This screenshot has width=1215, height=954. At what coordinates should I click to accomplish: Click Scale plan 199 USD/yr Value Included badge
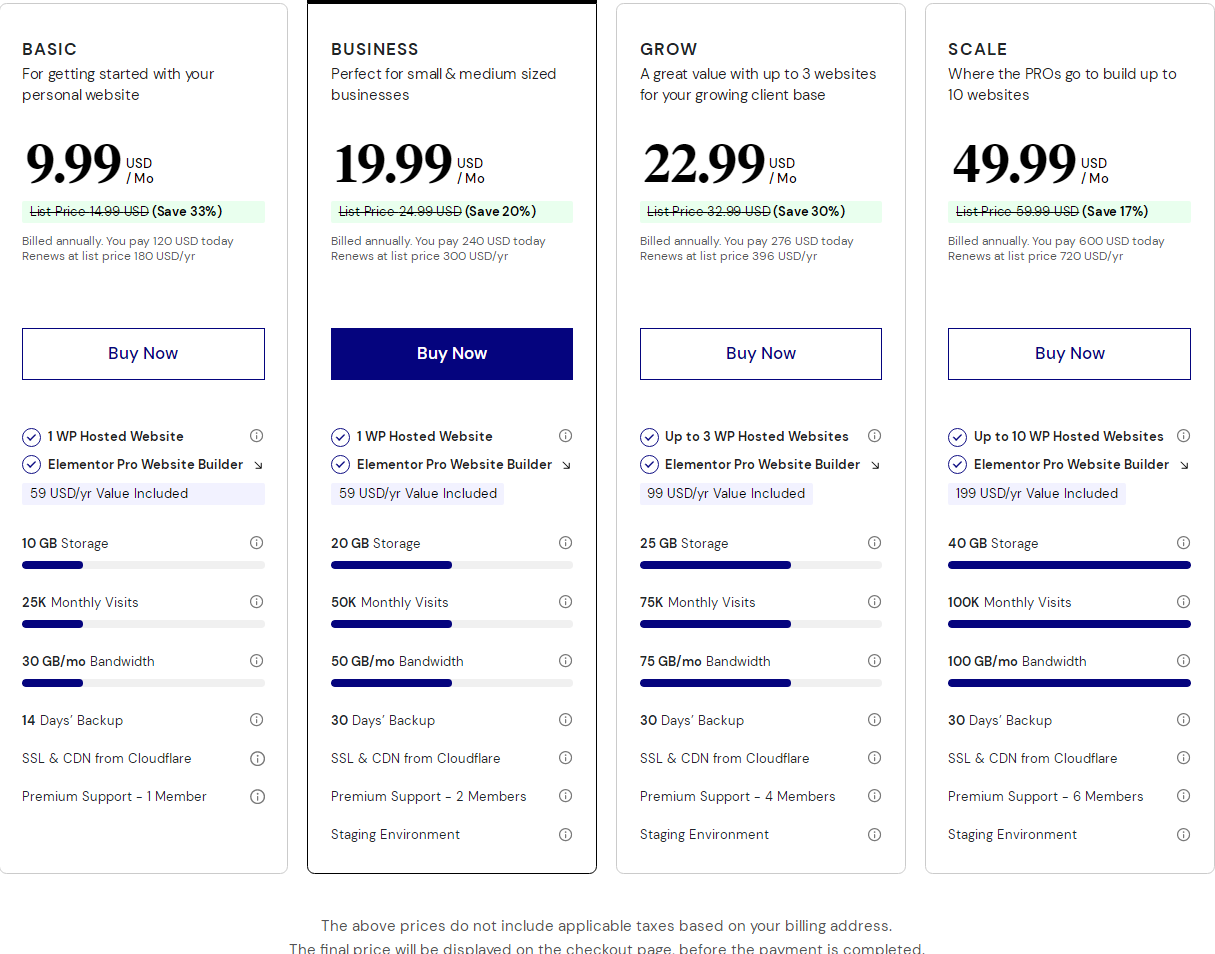pyautogui.click(x=1036, y=494)
